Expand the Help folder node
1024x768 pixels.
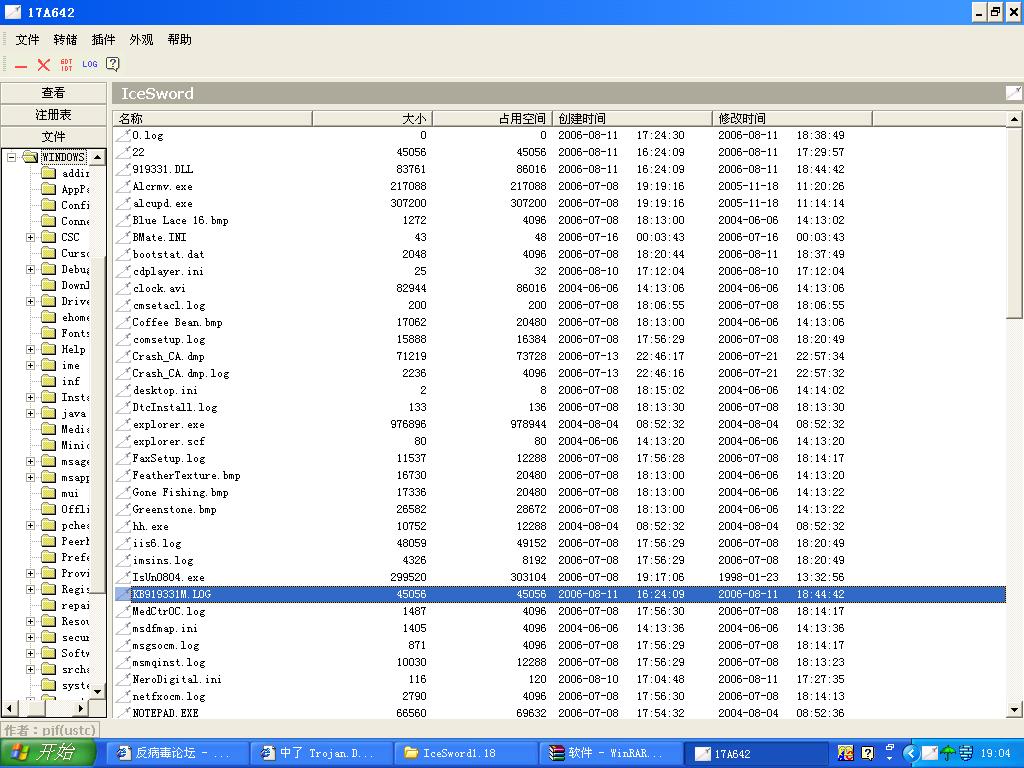tap(31, 349)
